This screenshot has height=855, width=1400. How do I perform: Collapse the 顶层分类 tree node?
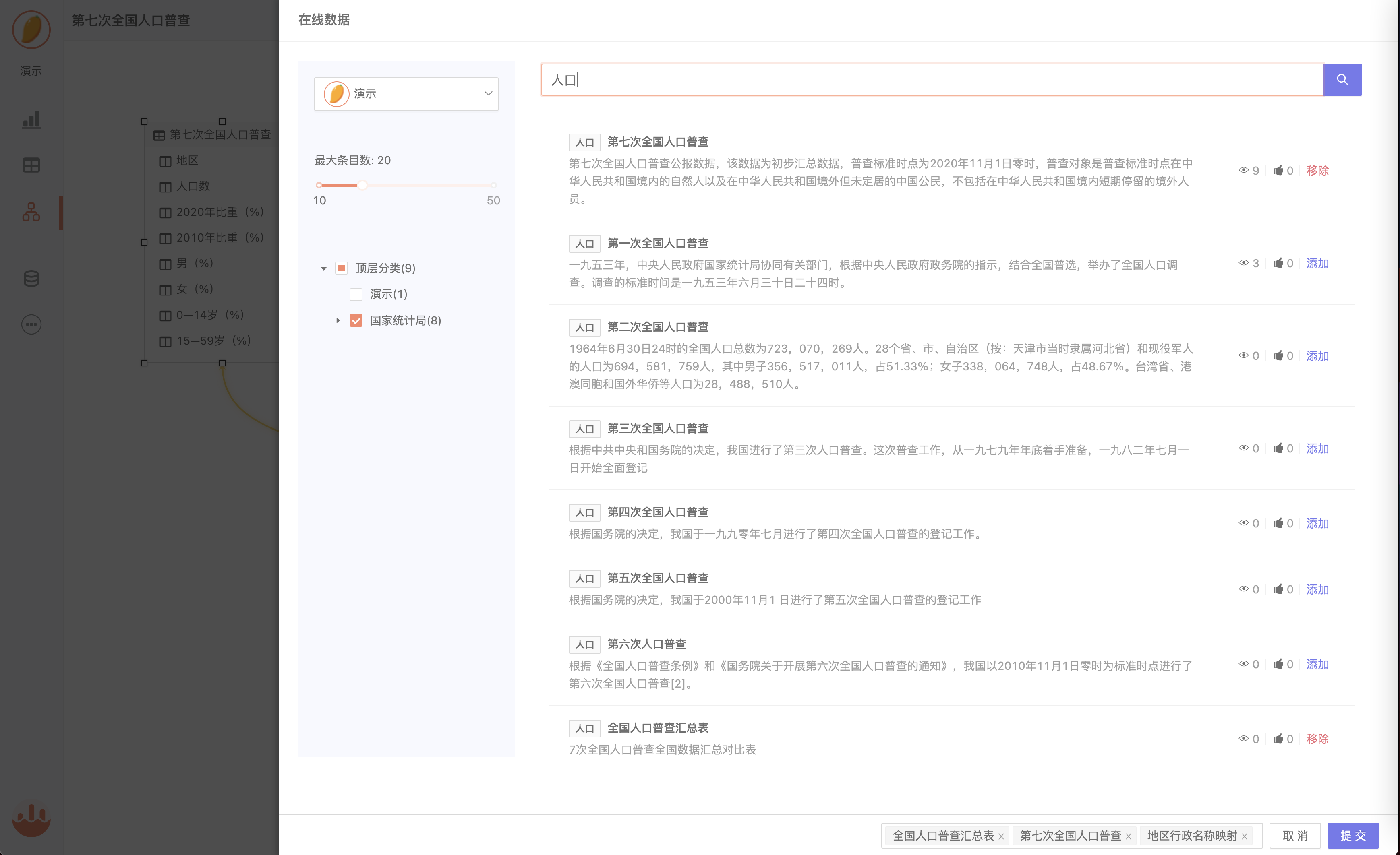click(x=324, y=268)
